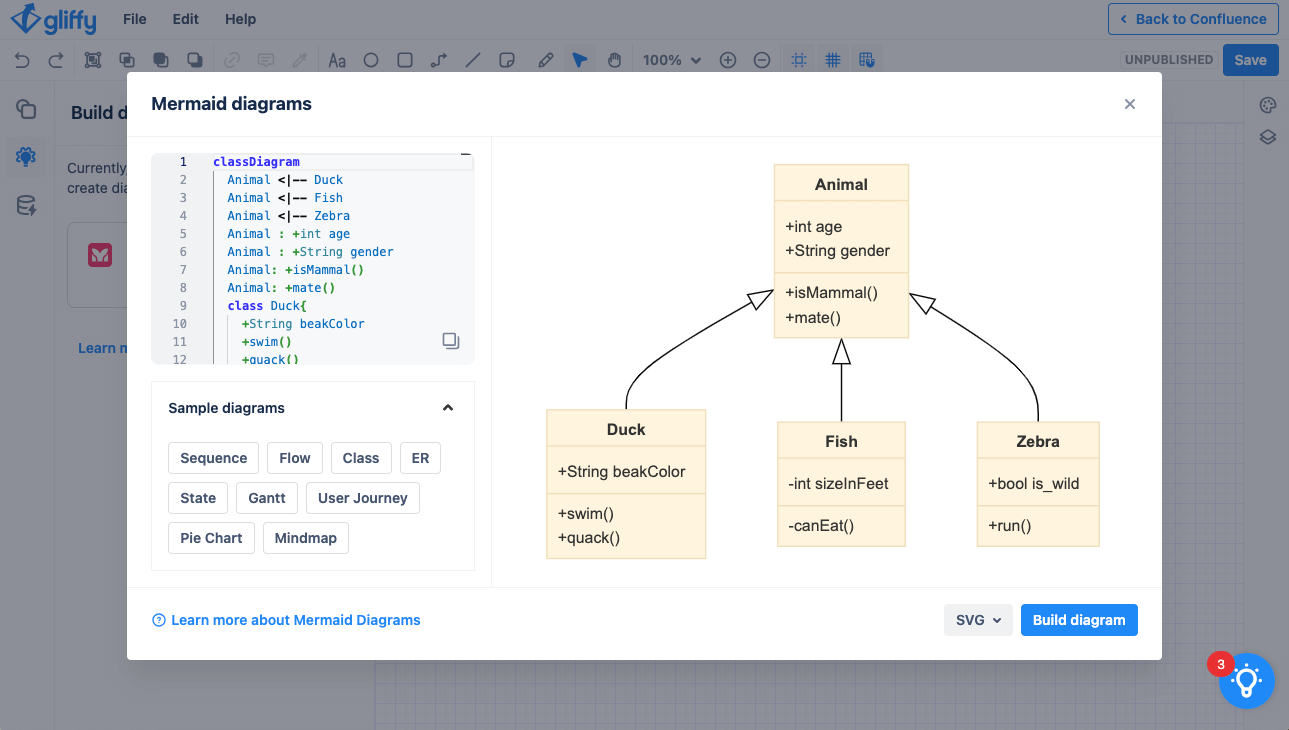
Task: Select the pointer tool in toolbar
Action: tap(579, 60)
